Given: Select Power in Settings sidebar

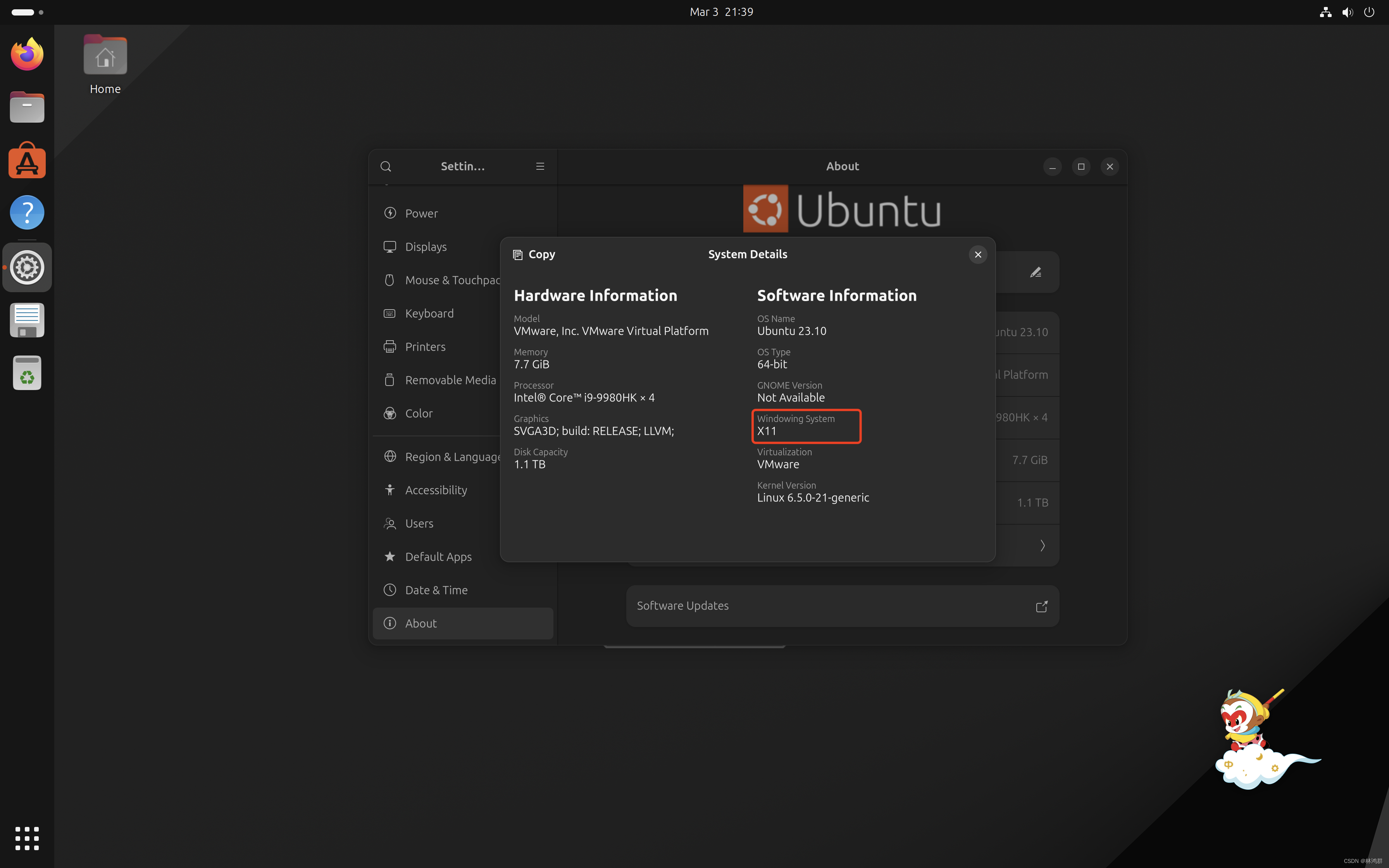Looking at the screenshot, I should pos(463,214).
